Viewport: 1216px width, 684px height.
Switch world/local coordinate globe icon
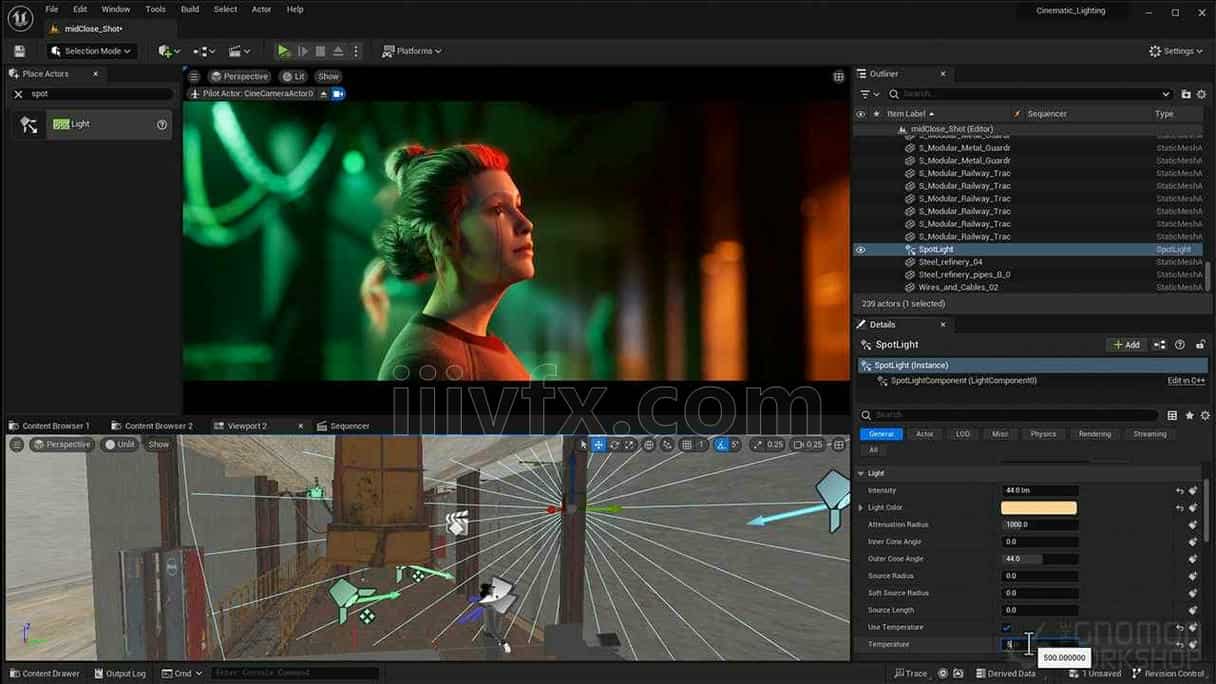pos(649,445)
